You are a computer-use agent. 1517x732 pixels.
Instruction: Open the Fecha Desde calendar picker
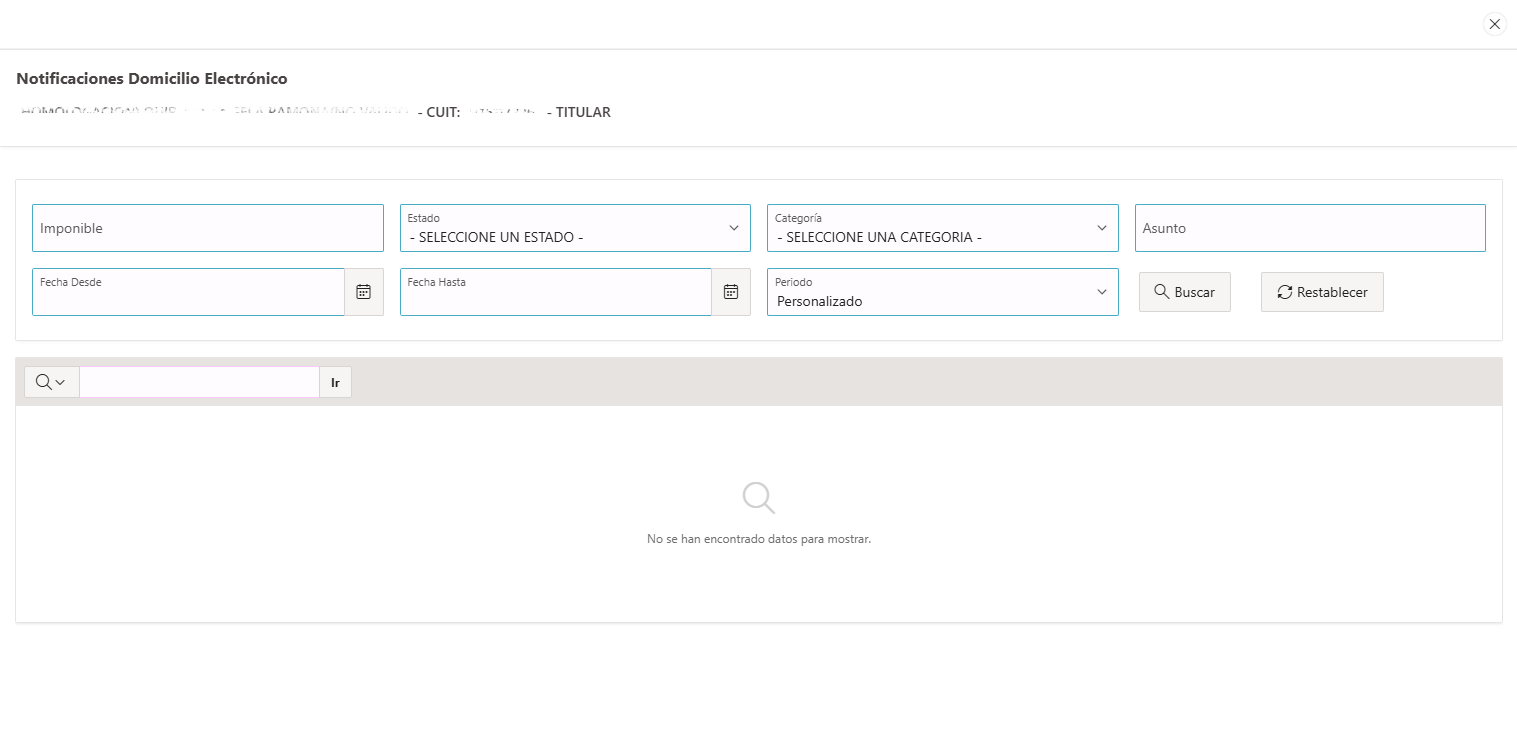pos(364,292)
